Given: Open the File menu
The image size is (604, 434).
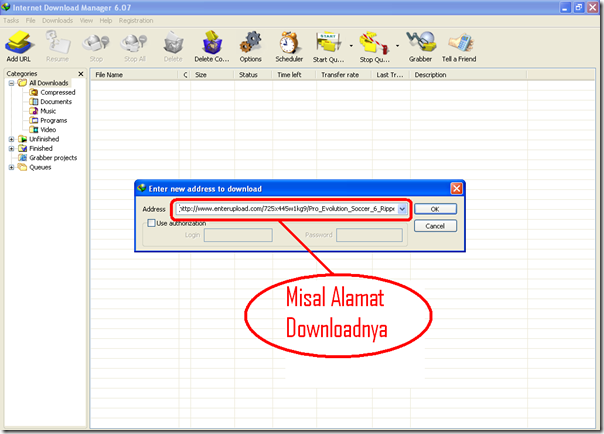Looking at the screenshot, I should [30, 20].
